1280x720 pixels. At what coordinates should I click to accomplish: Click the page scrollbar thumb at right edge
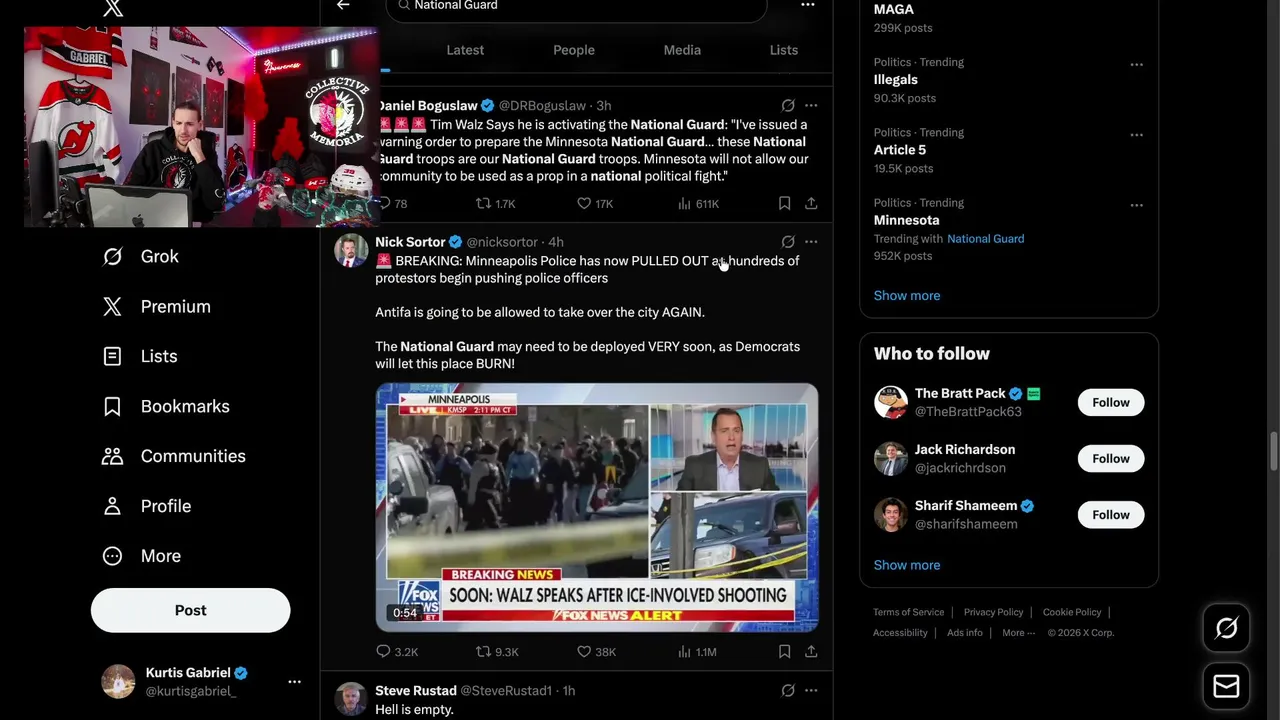pyautogui.click(x=1273, y=451)
